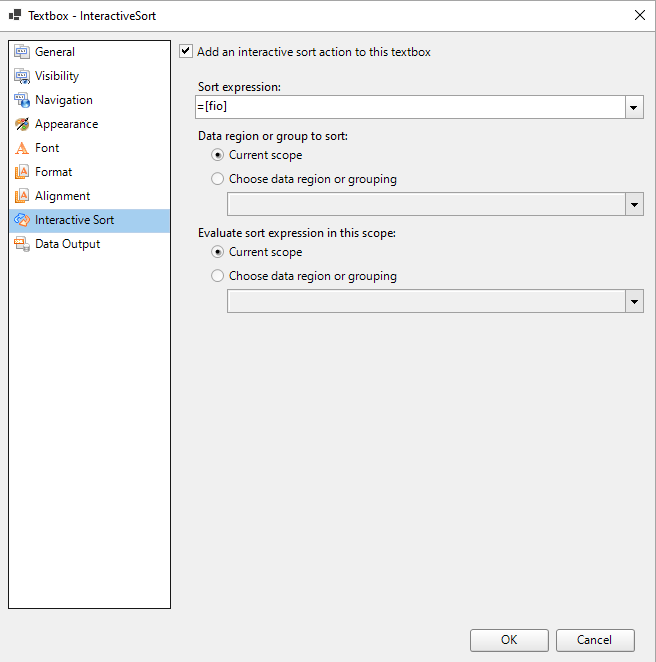
Task: Uncheck Add an interactive sort action checkbox
Action: pyautogui.click(x=186, y=52)
